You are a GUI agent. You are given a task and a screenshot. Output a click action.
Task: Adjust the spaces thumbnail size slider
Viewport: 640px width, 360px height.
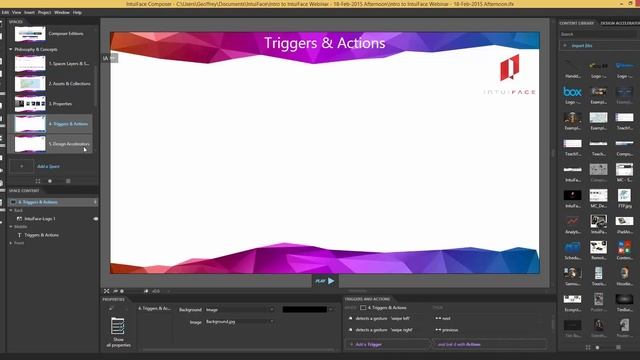point(50,181)
